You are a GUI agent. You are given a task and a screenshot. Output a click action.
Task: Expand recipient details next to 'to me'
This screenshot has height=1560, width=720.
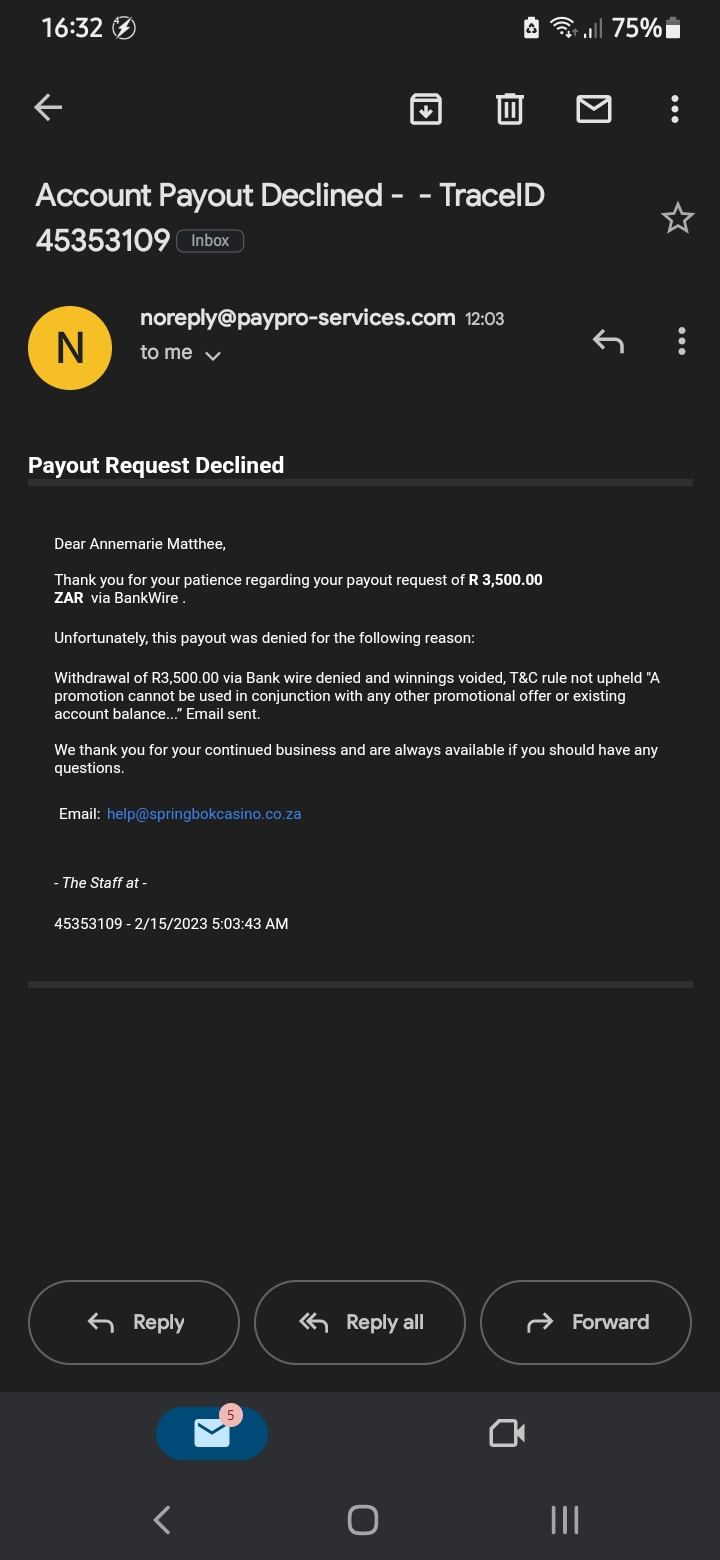(212, 354)
